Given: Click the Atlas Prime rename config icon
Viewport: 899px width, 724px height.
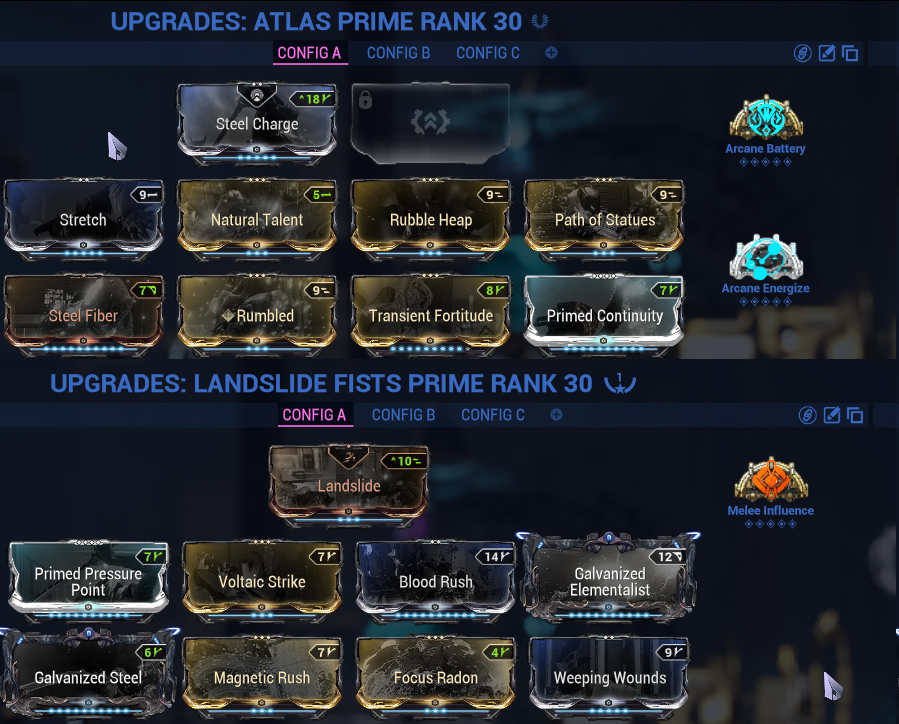Looking at the screenshot, I should (x=826, y=53).
